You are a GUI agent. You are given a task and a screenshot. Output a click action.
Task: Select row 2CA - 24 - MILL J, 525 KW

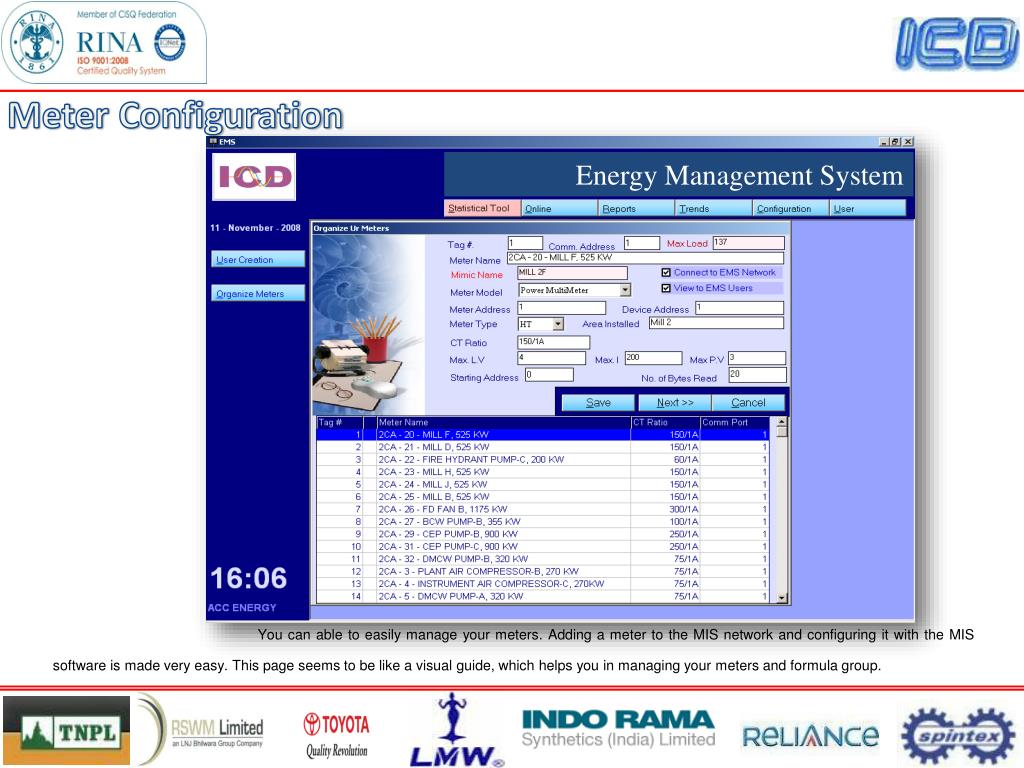542,484
